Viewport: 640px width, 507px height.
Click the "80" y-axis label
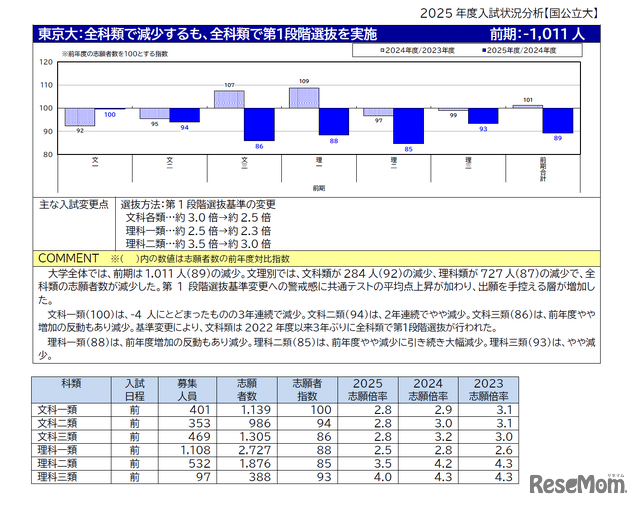click(48, 154)
